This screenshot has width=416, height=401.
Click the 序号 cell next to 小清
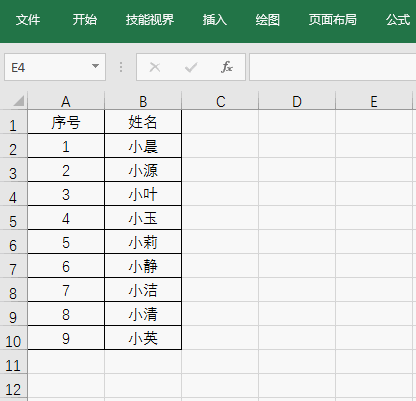(x=66, y=314)
